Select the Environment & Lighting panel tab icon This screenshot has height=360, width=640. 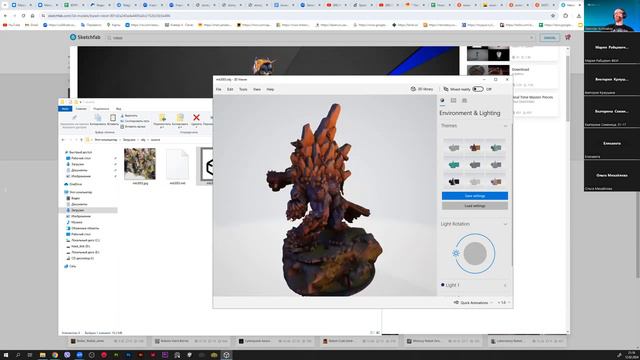click(x=442, y=100)
